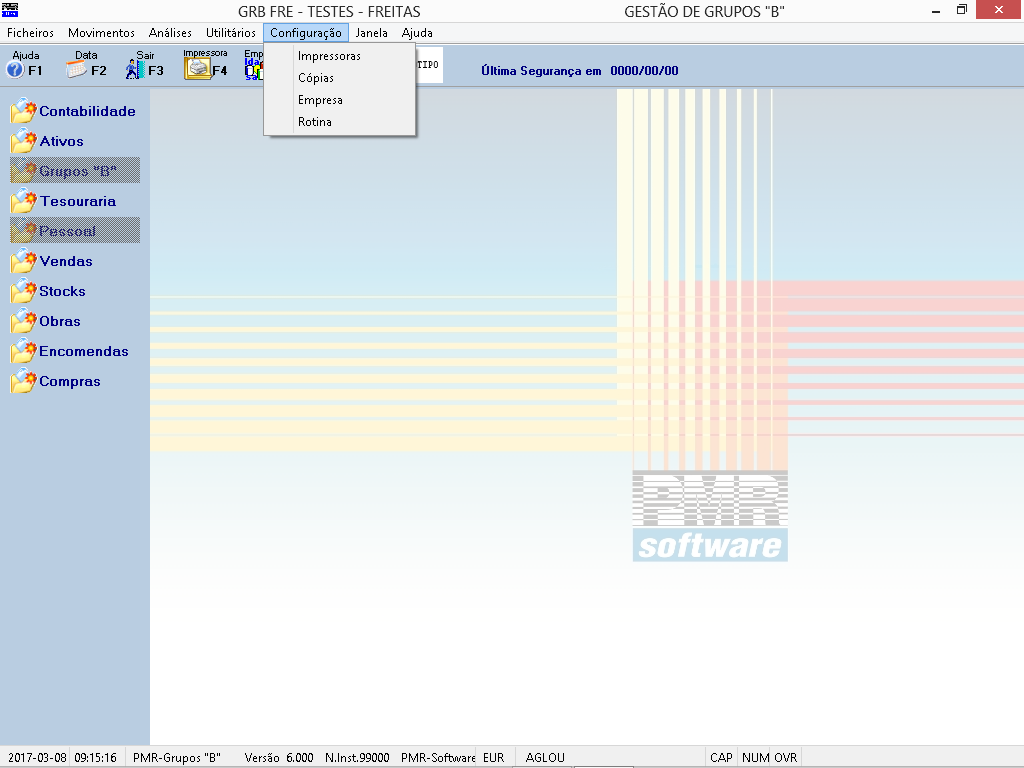
Task: Click the AGLOU status bar entry
Action: click(x=545, y=758)
